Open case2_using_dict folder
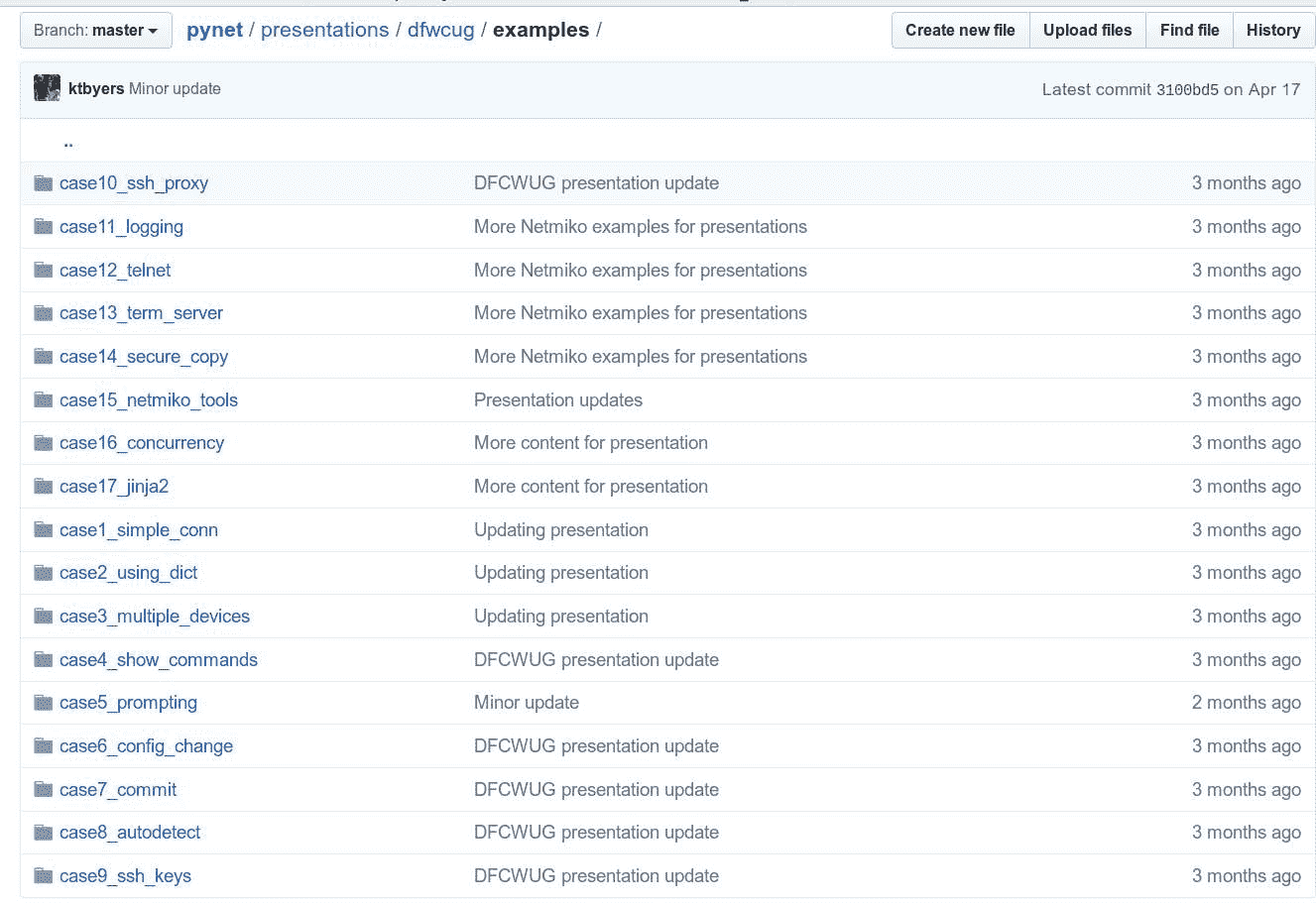 pyautogui.click(x=129, y=573)
